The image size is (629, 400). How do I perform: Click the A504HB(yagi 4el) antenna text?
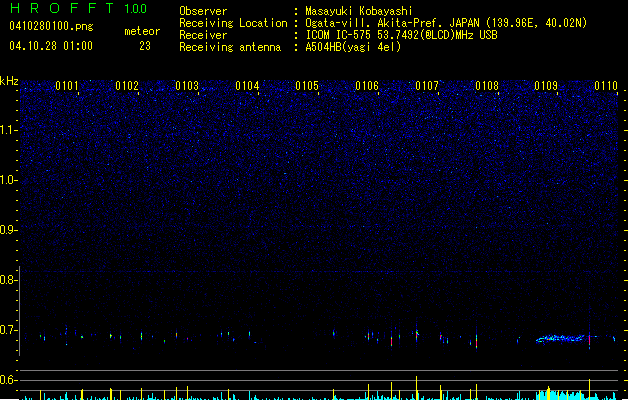point(353,47)
